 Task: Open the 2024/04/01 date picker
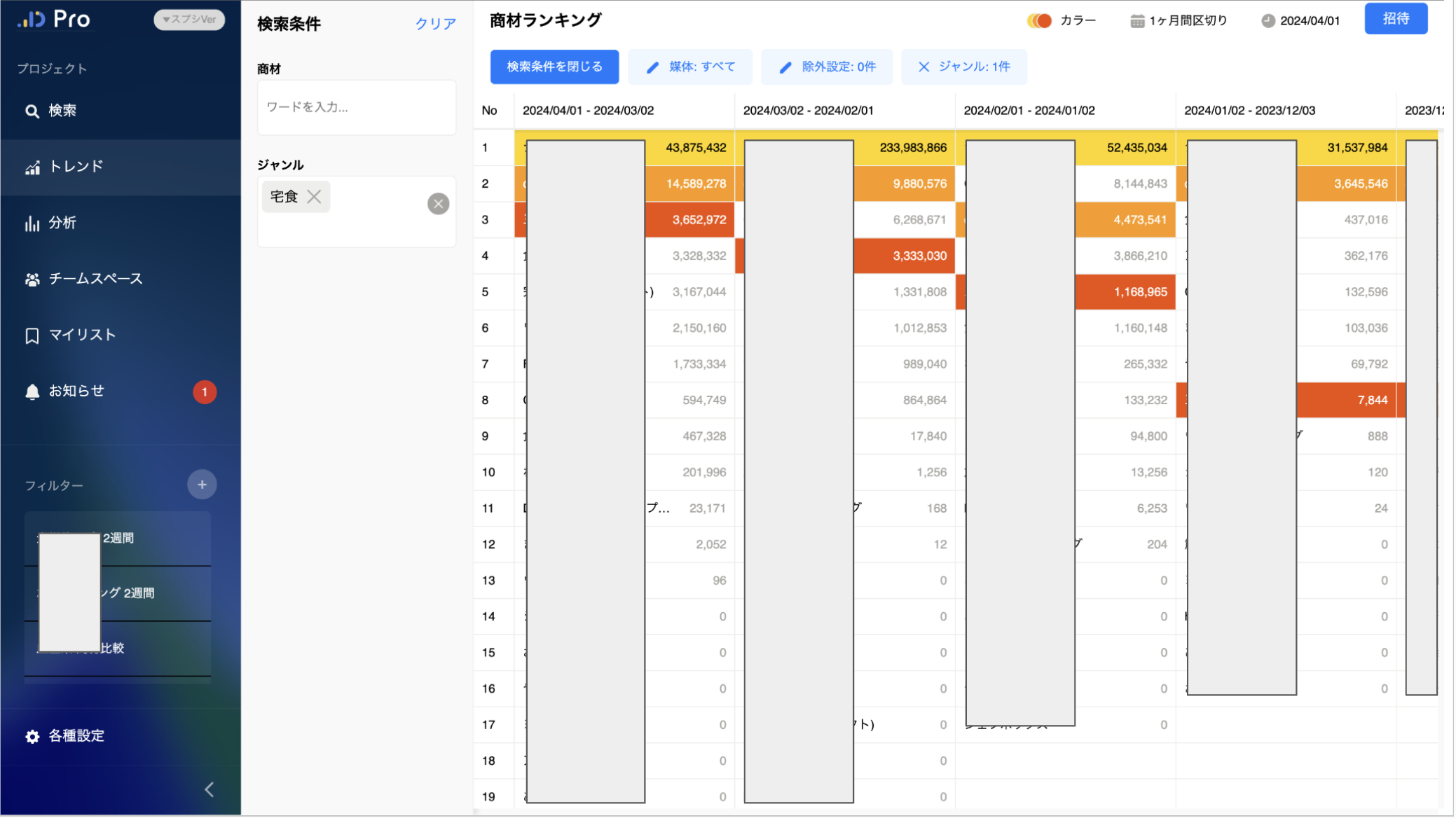[x=1302, y=21]
